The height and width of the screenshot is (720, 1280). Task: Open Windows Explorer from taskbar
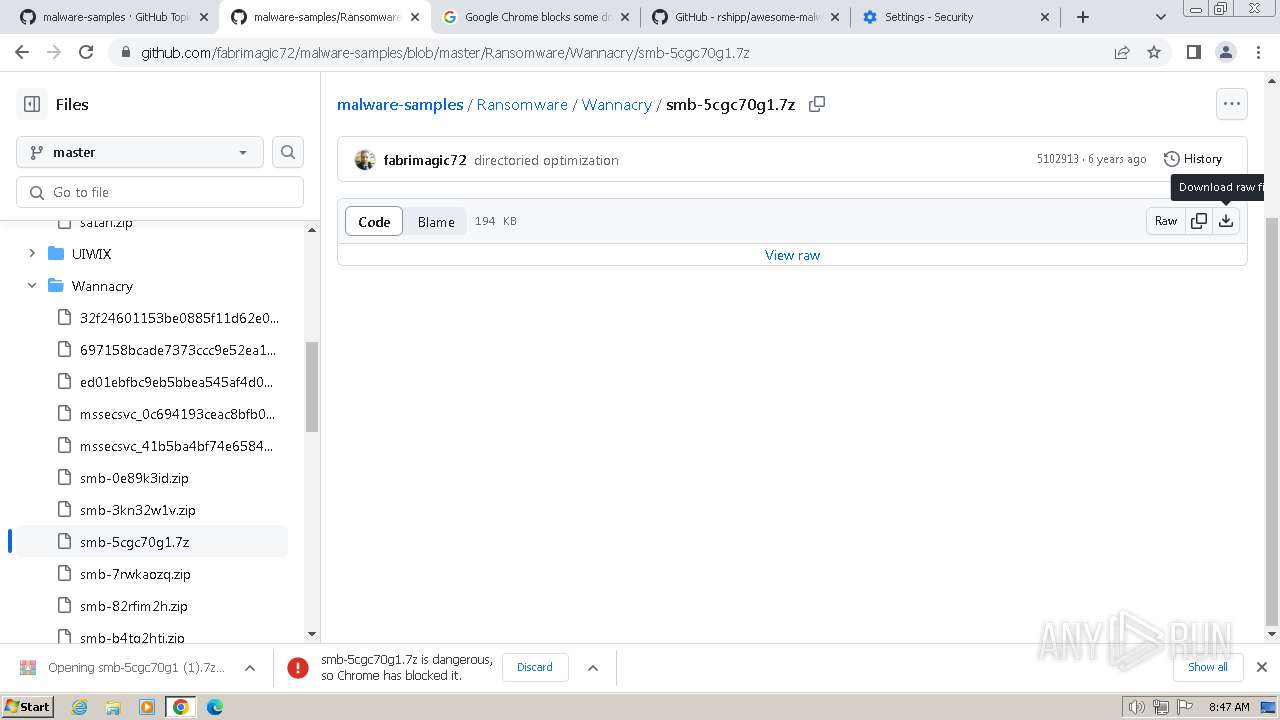pos(113,707)
